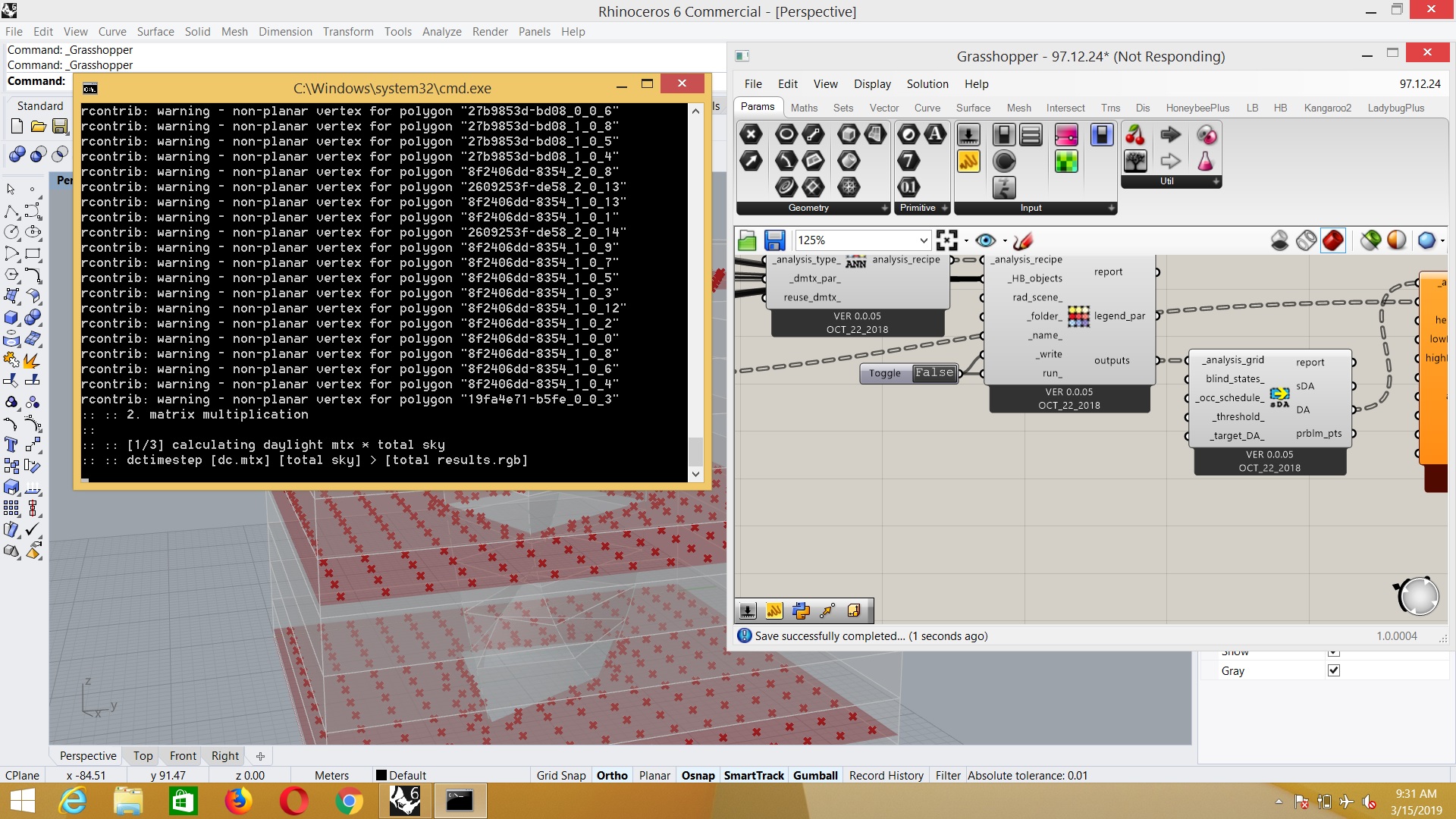Click SmartTrack in status bar
This screenshot has width=1456, height=819.
[x=754, y=775]
